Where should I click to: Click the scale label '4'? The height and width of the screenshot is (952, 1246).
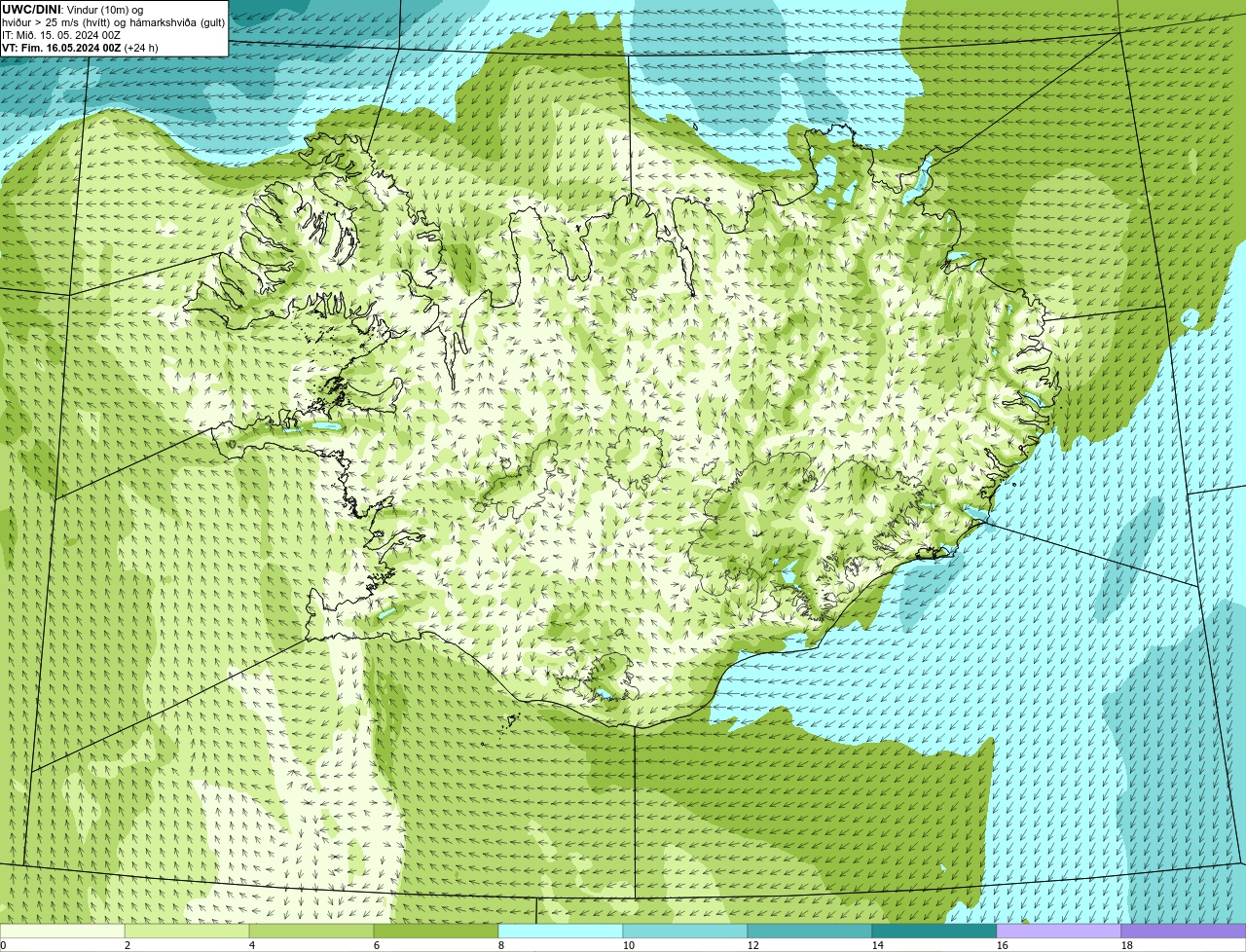tap(252, 945)
